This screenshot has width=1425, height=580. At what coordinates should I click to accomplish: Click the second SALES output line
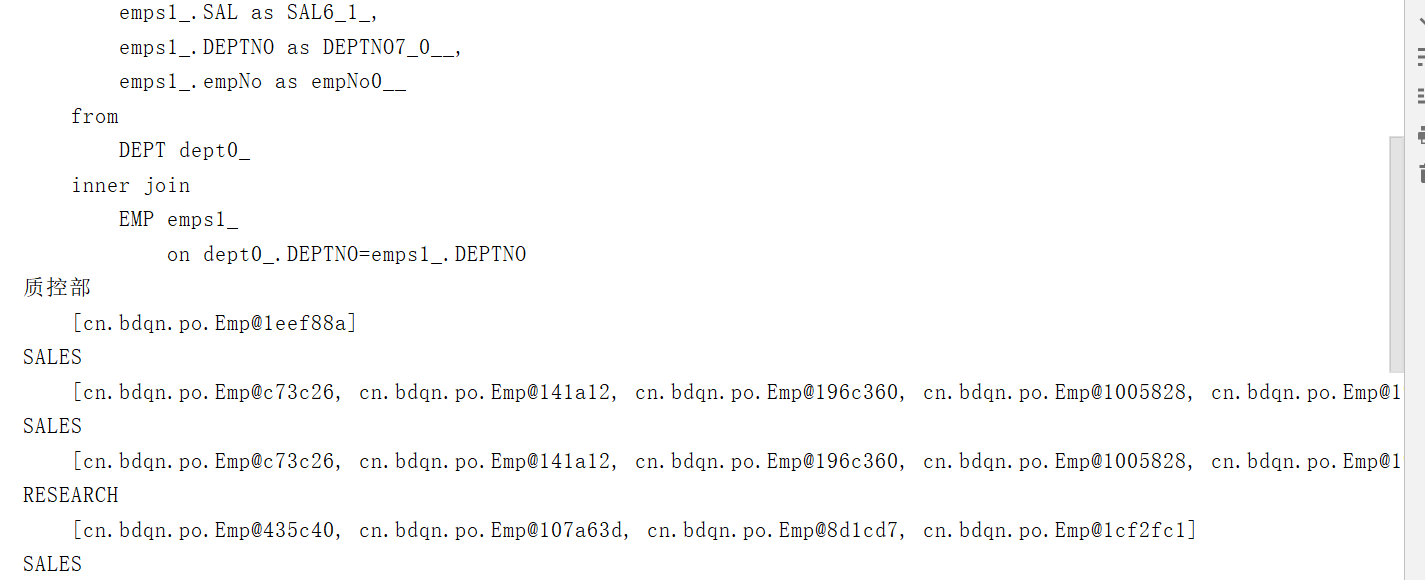52,426
